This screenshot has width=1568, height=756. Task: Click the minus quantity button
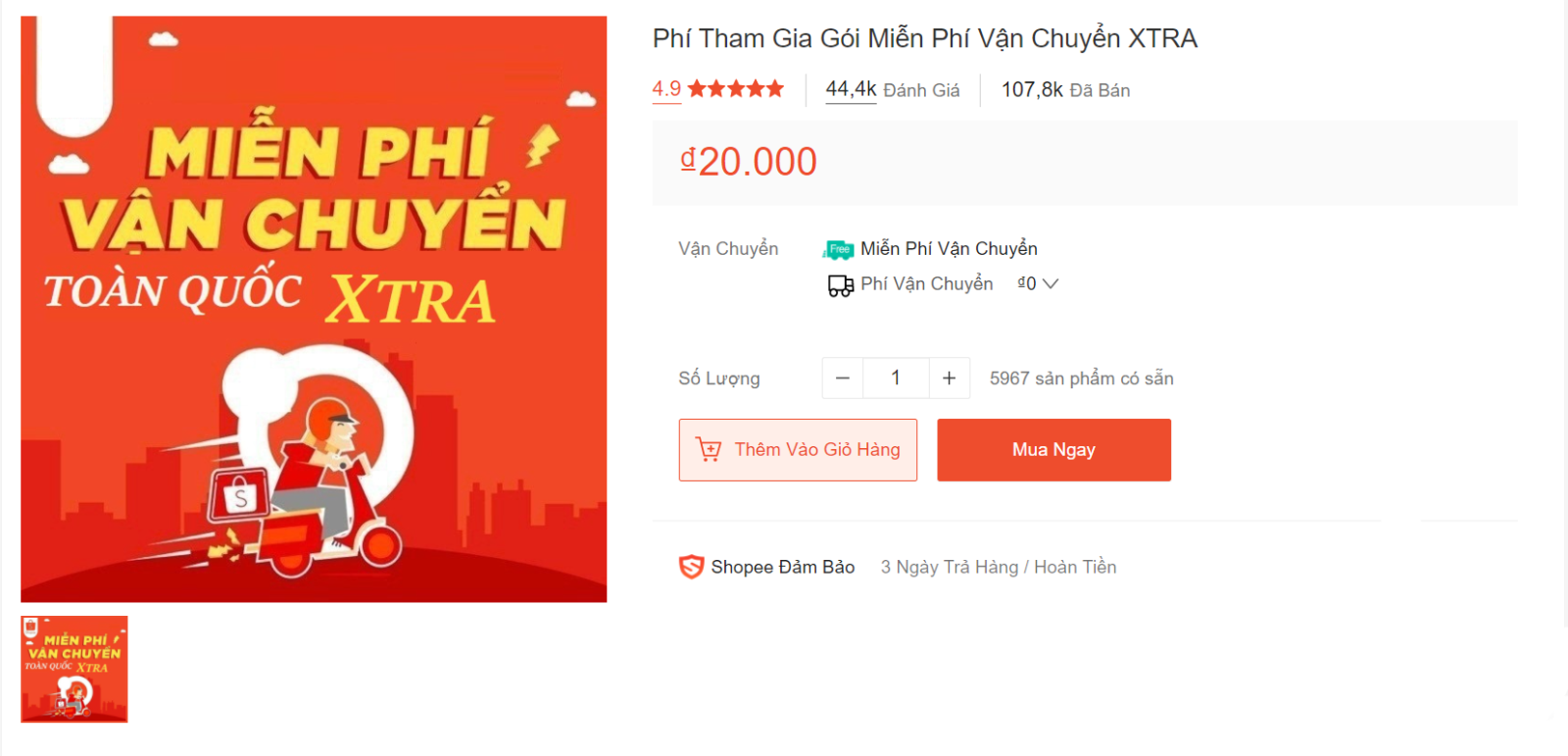pos(843,378)
